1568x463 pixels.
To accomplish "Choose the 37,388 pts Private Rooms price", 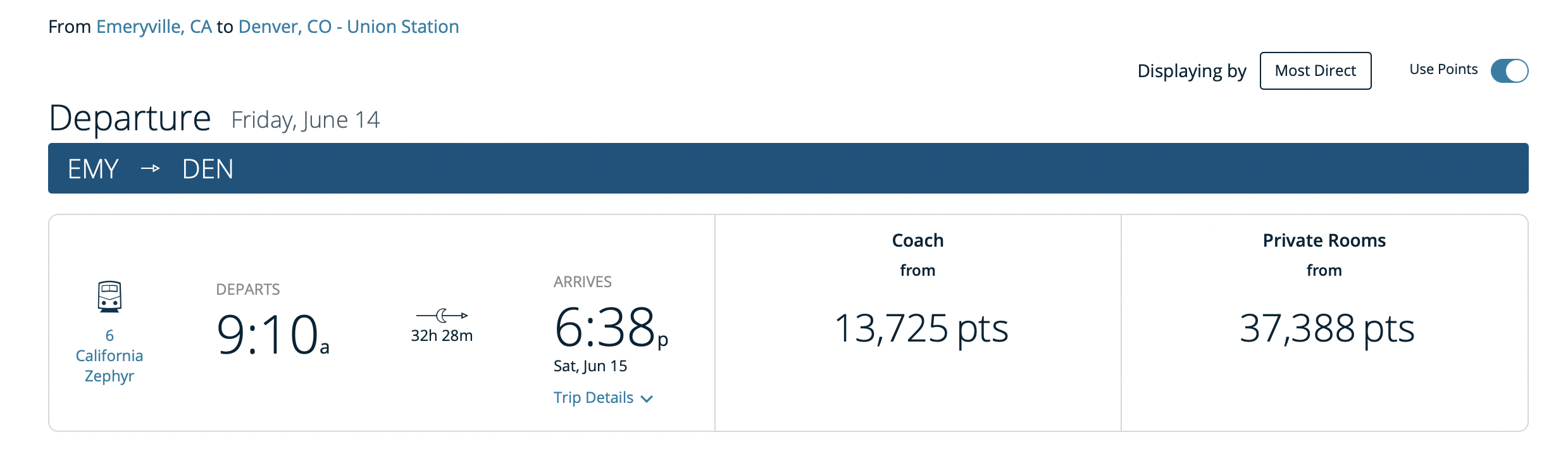I will point(1327,329).
